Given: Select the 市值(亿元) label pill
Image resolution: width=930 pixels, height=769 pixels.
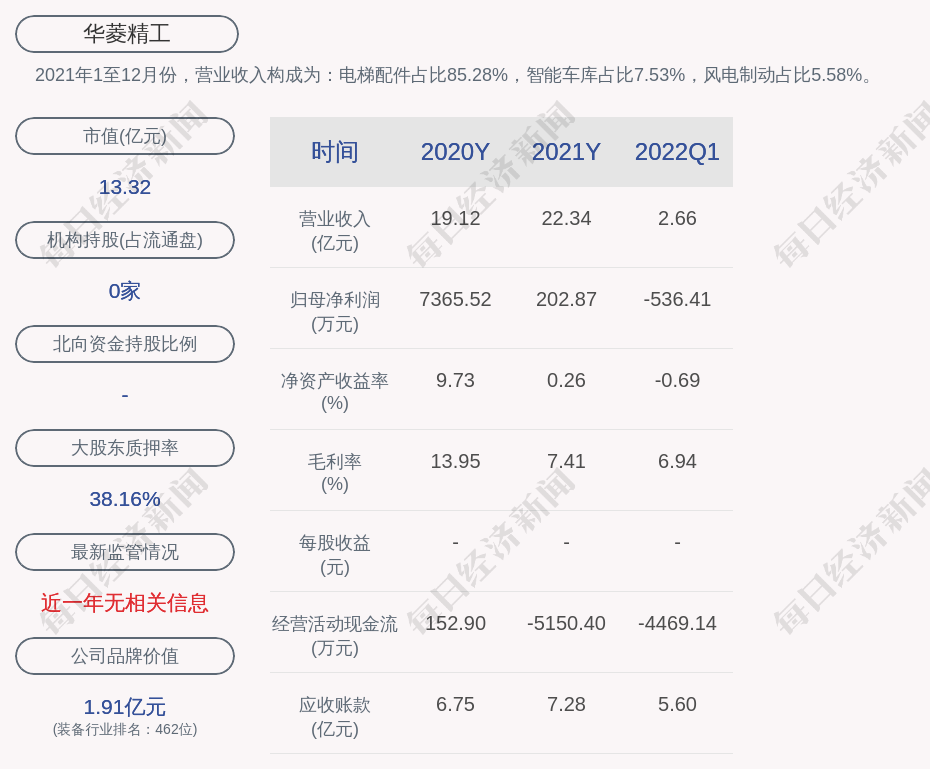Looking at the screenshot, I should (125, 136).
